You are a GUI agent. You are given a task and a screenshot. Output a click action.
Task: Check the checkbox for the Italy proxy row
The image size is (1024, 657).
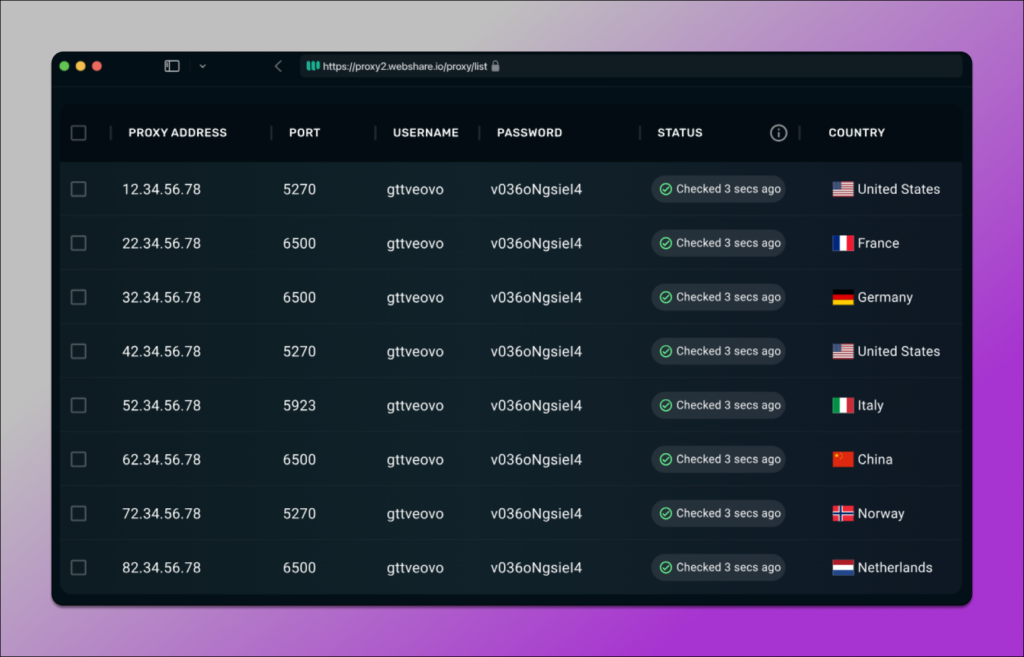pos(78,405)
